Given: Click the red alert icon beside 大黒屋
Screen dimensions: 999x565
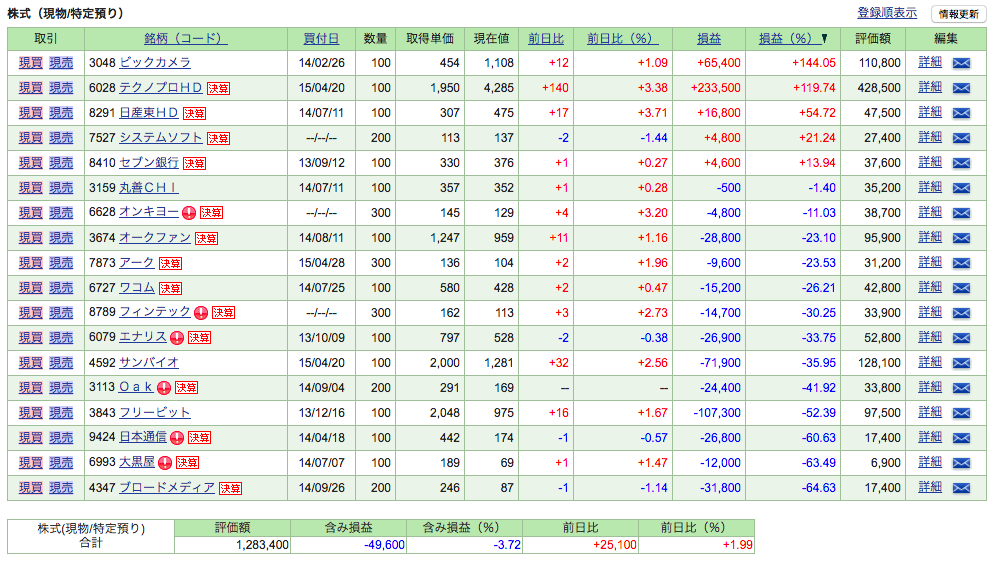Looking at the screenshot, I should 165,462.
